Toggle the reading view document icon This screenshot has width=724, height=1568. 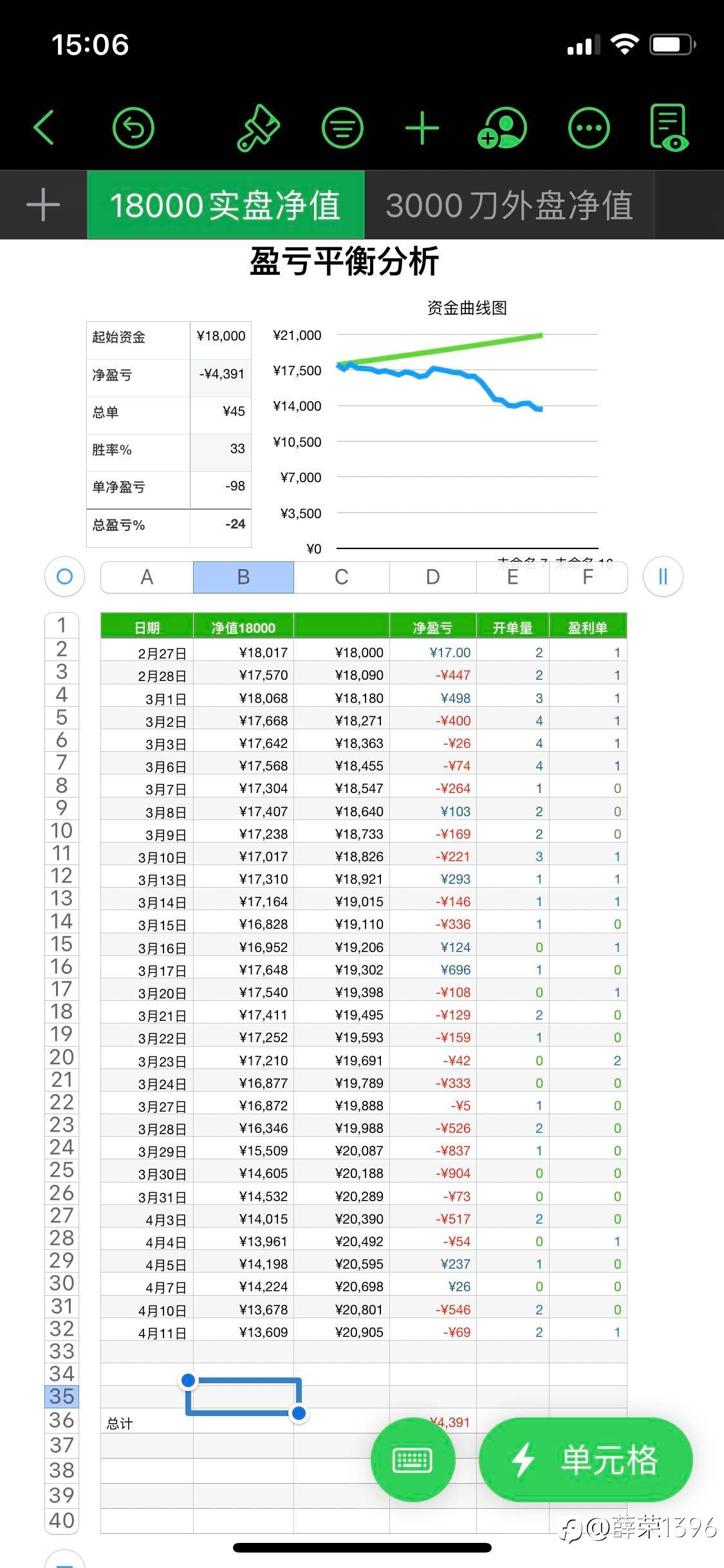point(669,127)
